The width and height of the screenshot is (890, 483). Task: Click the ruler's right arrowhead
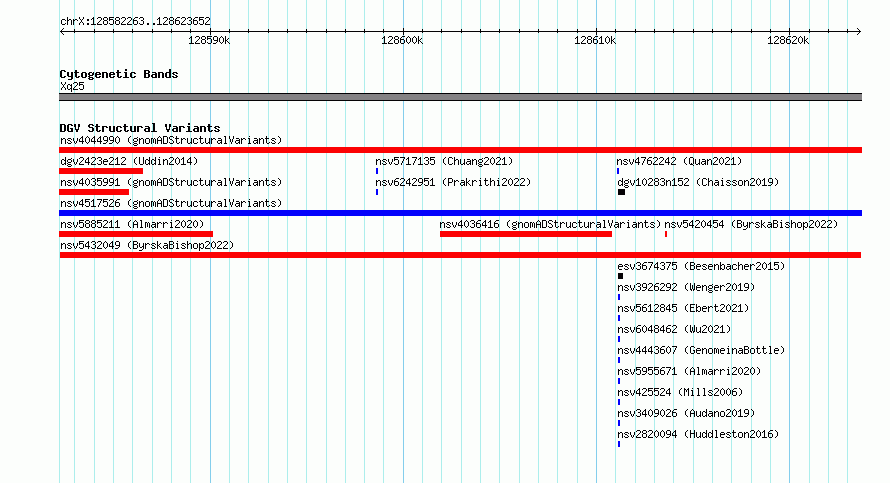858,31
